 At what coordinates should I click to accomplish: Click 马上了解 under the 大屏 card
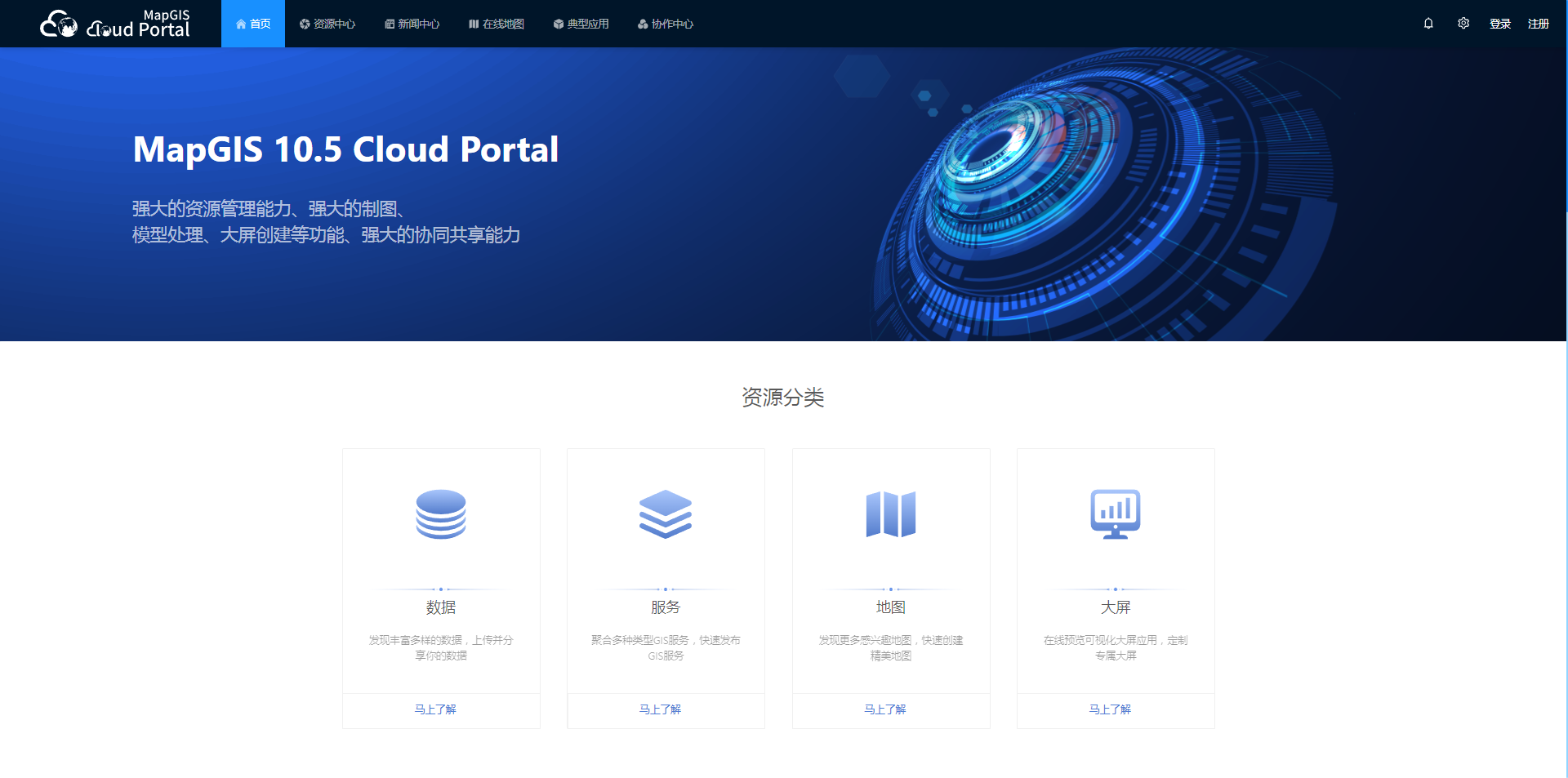[1110, 709]
